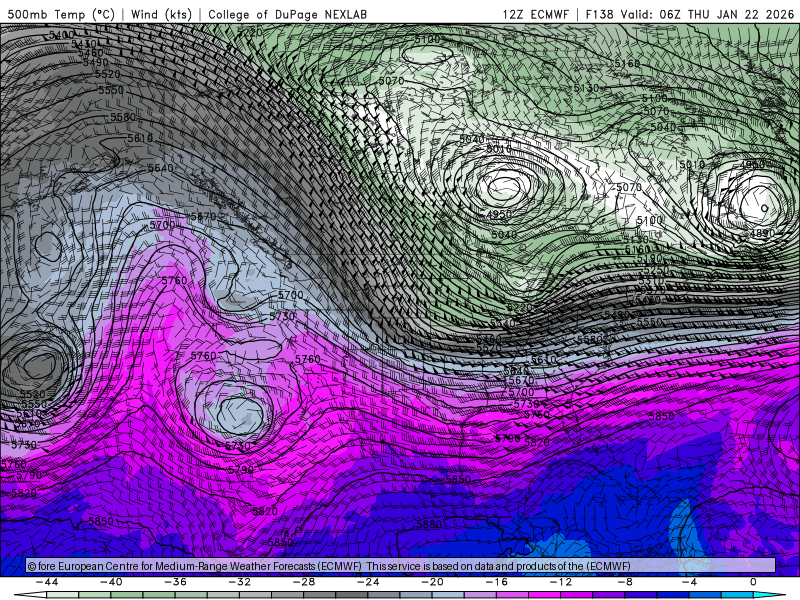Click the -32 color scale label
Viewport: 800px width, 600px height.
[239, 582]
